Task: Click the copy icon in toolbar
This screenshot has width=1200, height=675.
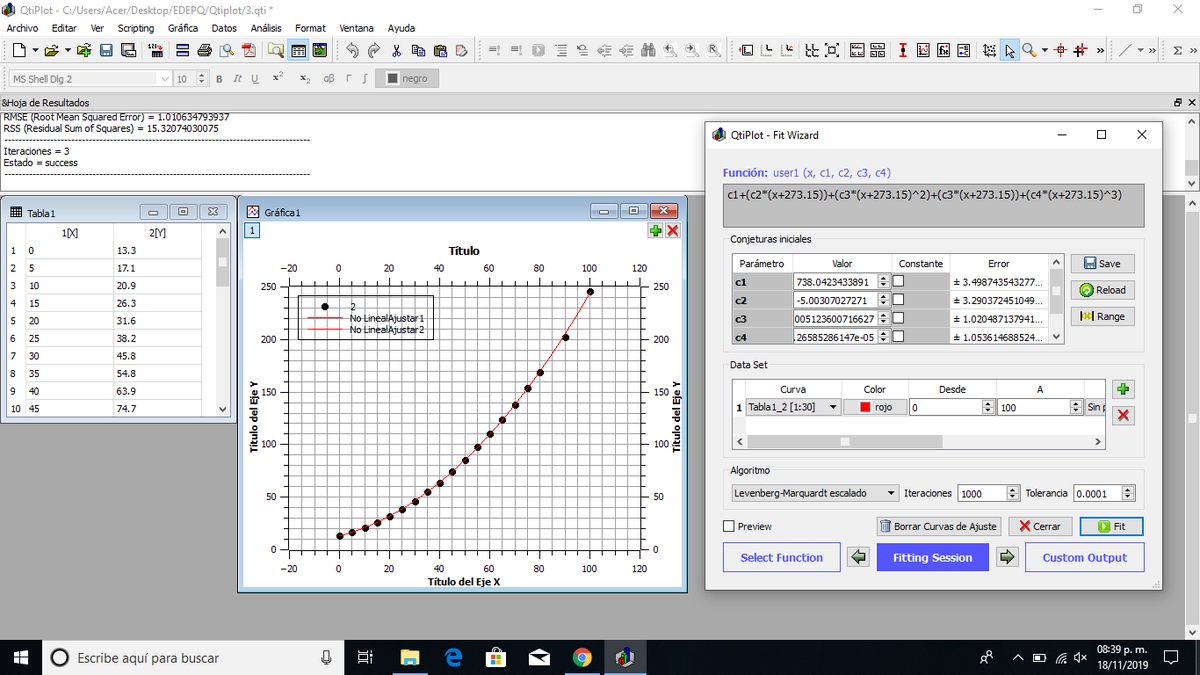Action: (418, 50)
